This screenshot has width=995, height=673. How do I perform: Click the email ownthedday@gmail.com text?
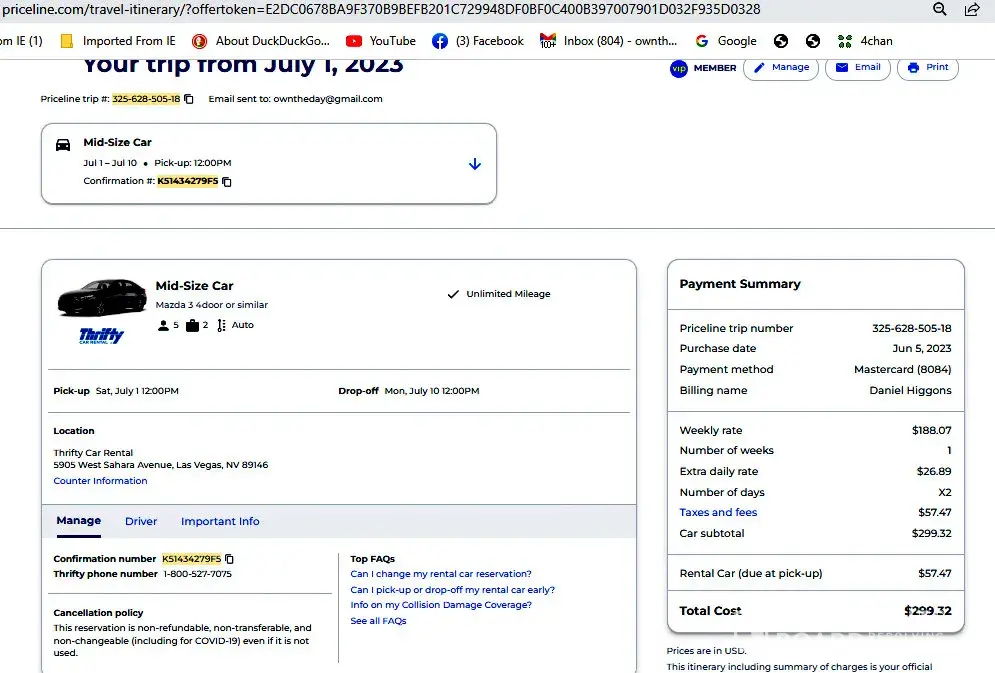(x=327, y=99)
